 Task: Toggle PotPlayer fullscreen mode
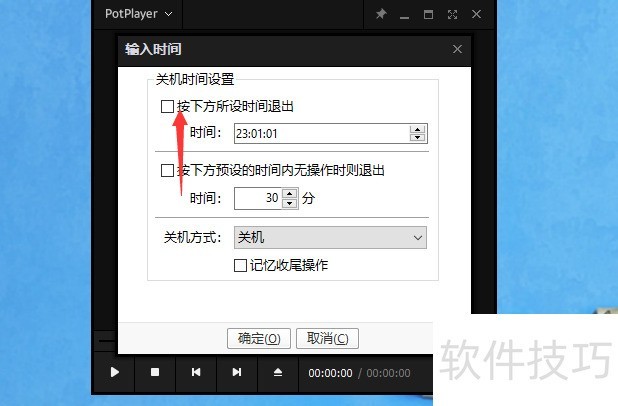[x=452, y=15]
